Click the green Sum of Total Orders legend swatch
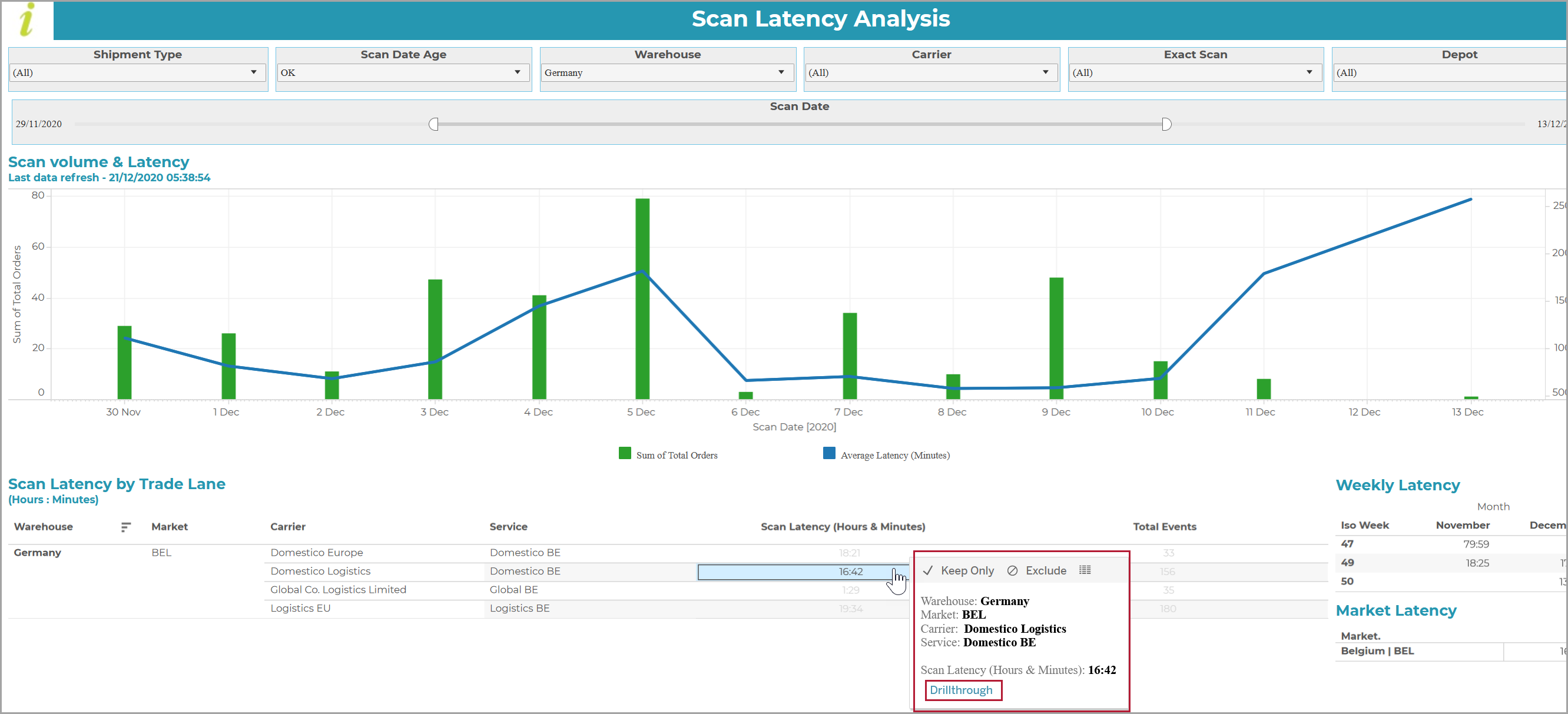 tap(625, 453)
